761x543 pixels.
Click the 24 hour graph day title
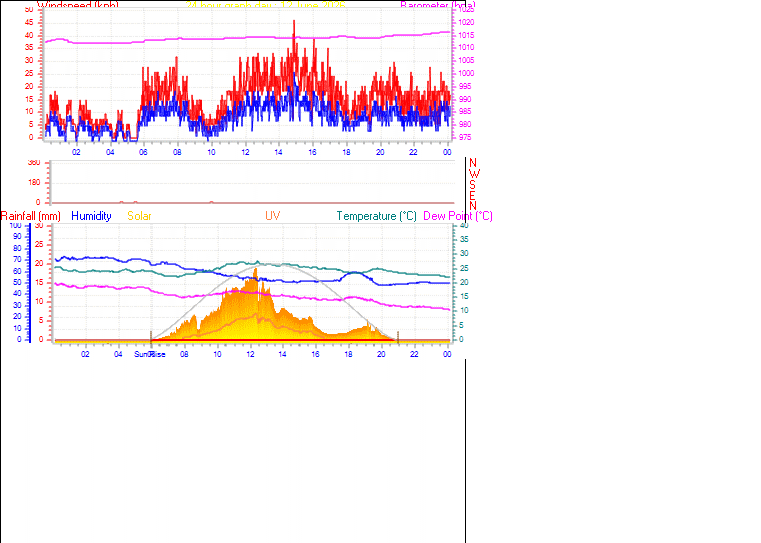point(265,5)
